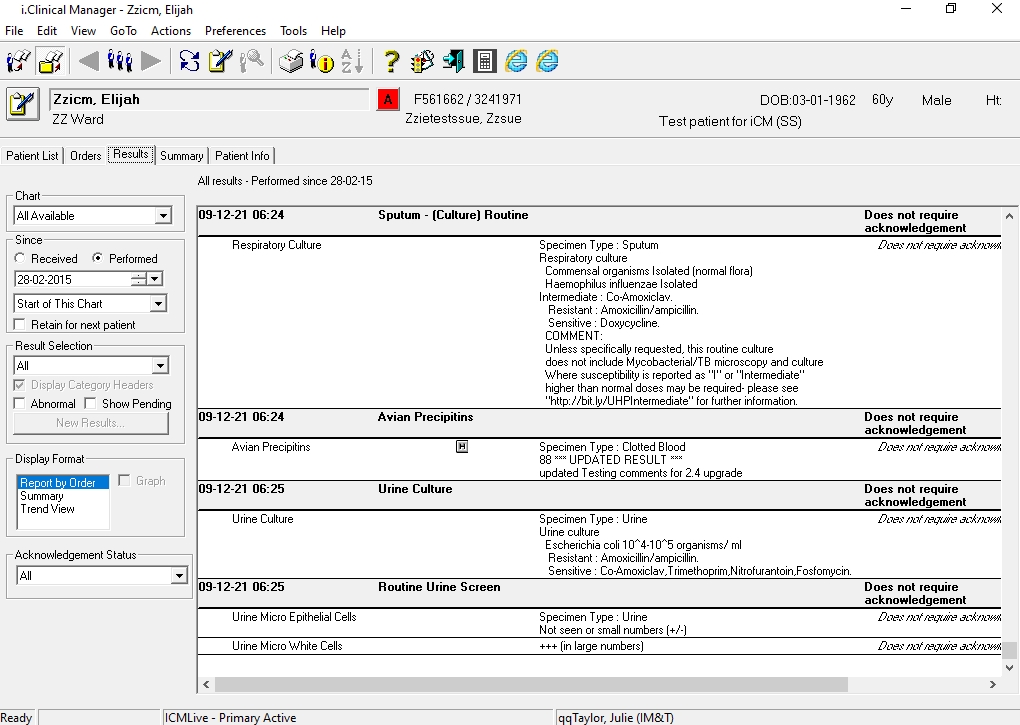Open the calculator toolbar icon
The height and width of the screenshot is (725, 1020).
click(x=485, y=61)
